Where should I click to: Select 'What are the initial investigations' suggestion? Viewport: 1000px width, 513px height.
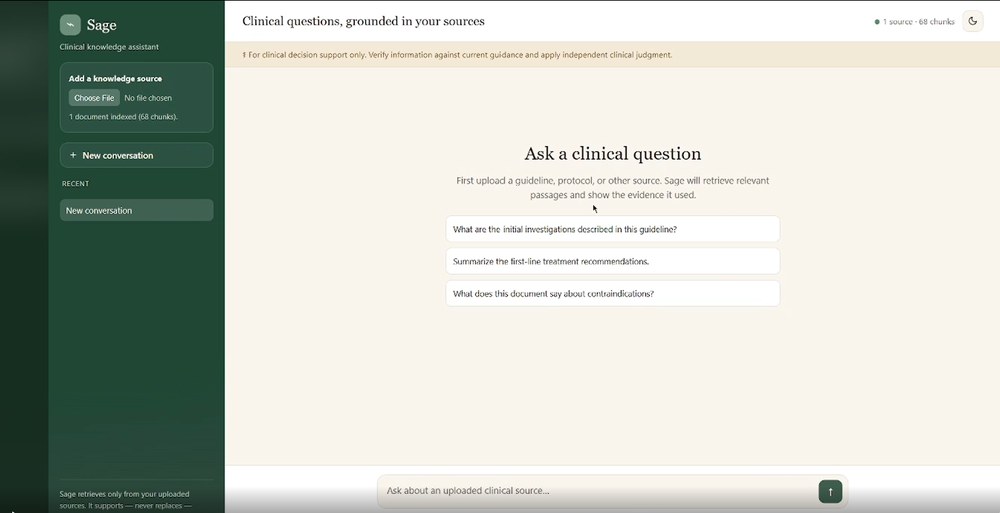pyautogui.click(x=612, y=229)
